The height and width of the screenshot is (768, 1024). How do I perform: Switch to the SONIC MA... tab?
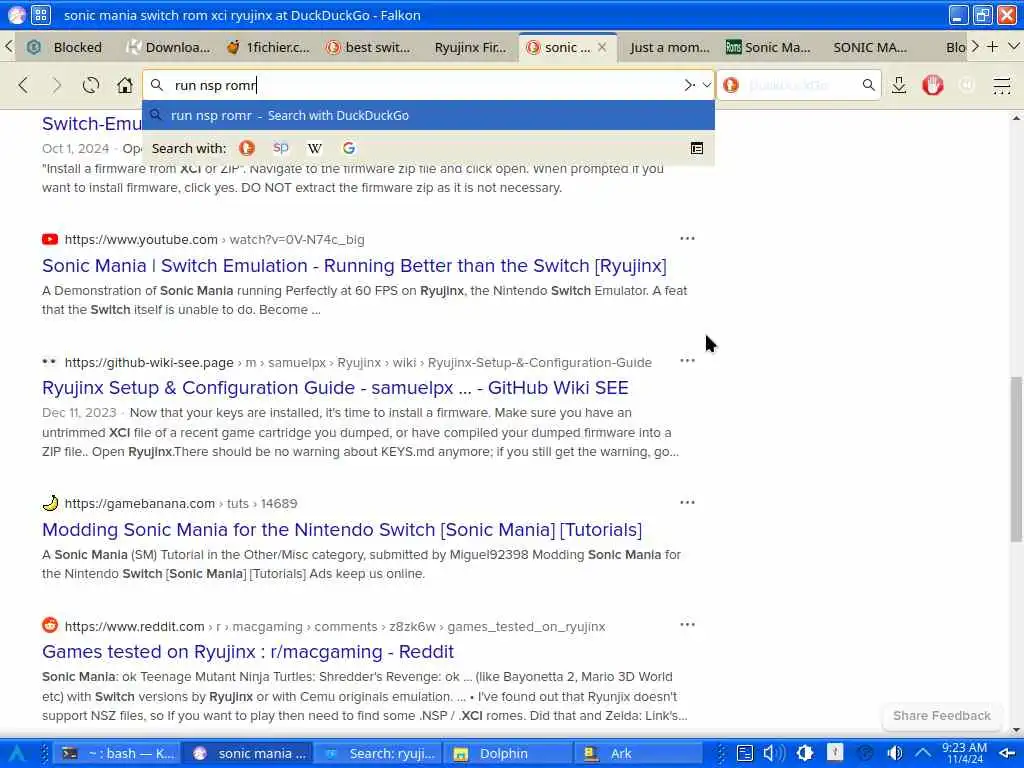(869, 47)
